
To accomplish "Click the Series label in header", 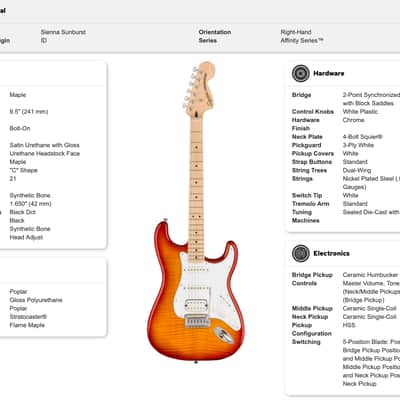I will tap(208, 40).
